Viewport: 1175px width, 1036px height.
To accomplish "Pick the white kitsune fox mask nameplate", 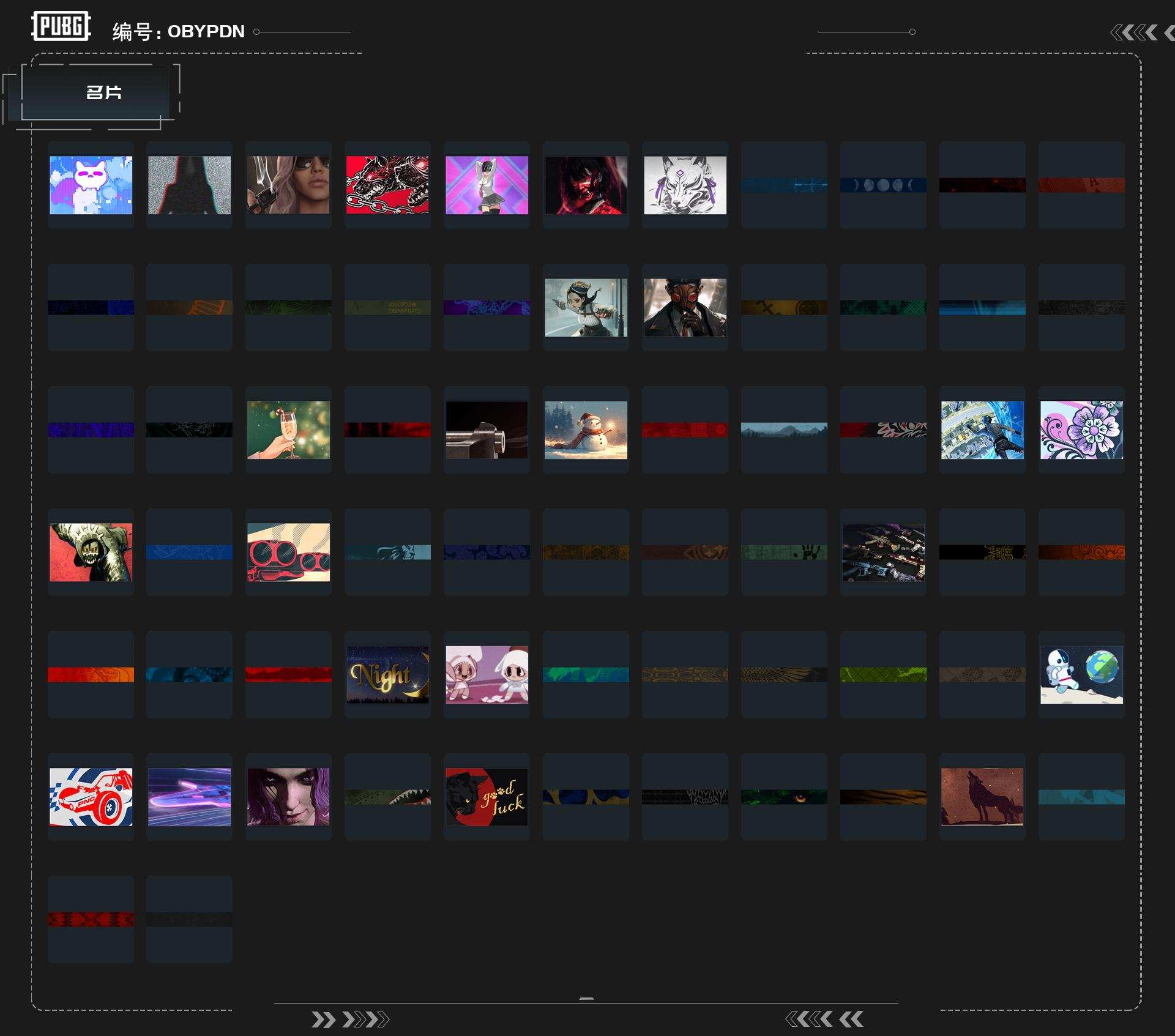I will click(x=685, y=185).
